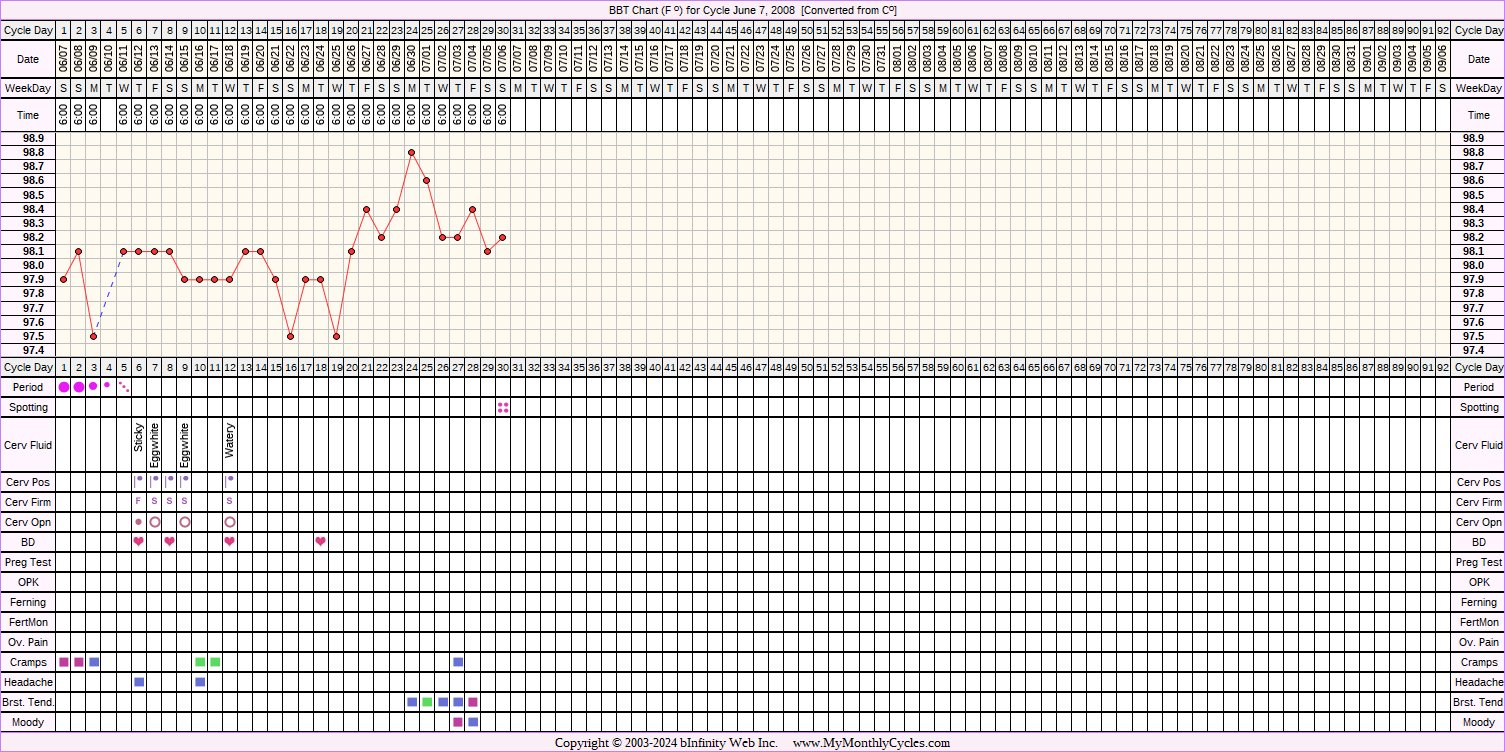
Task: Select the green Brst. Tend. square on day 25
Action: [x=427, y=702]
